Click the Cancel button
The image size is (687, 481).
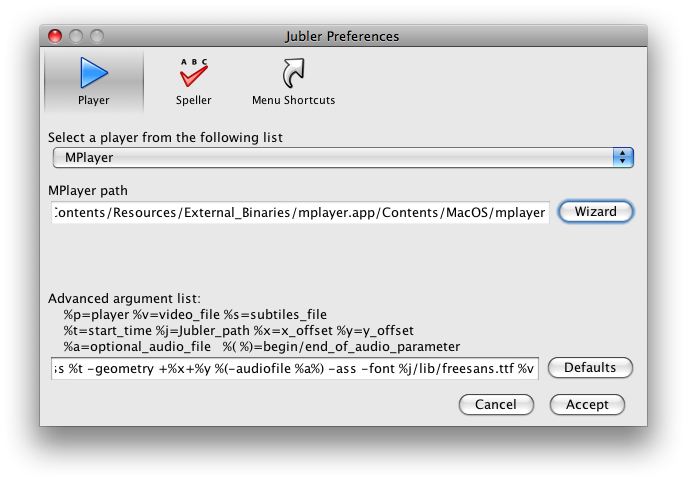pos(496,404)
